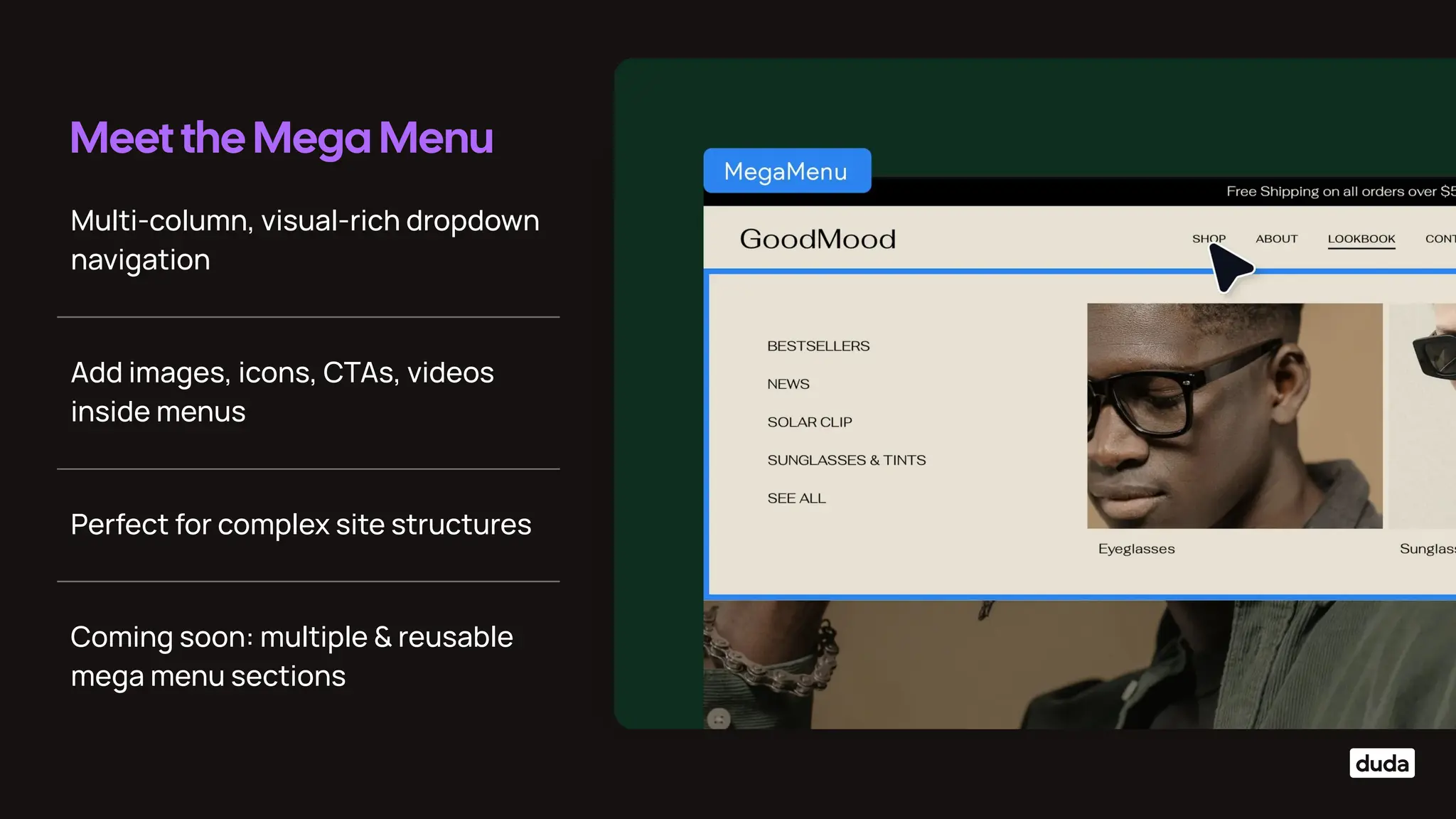Click the Sunglasses caption label
Screen dimensions: 1456x819
point(1427,549)
